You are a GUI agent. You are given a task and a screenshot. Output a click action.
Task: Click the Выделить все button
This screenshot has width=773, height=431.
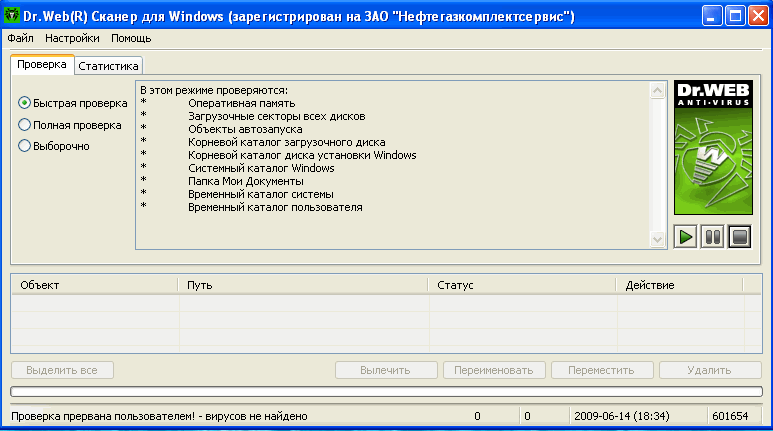click(x=62, y=370)
